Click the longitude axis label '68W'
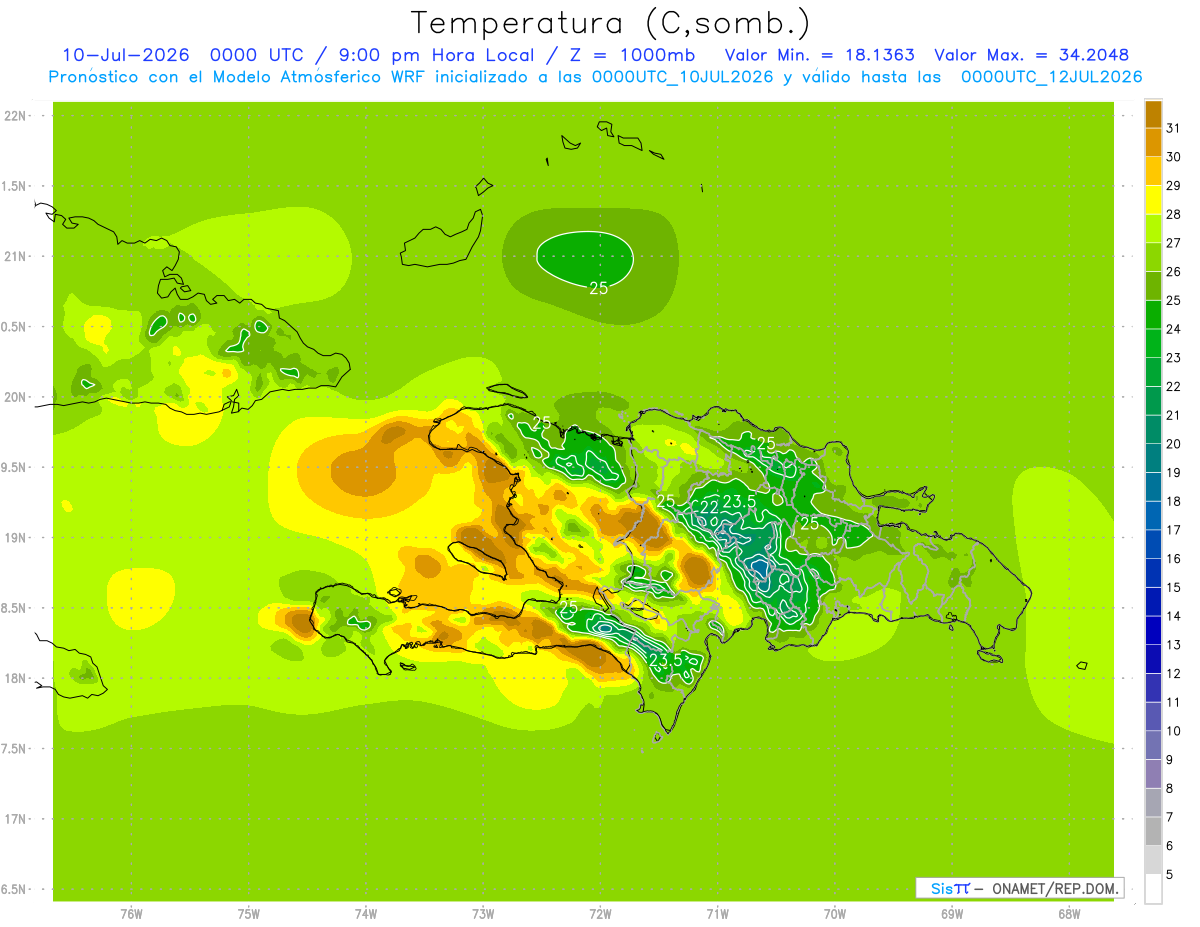The height and width of the screenshot is (927, 1200). click(1069, 914)
